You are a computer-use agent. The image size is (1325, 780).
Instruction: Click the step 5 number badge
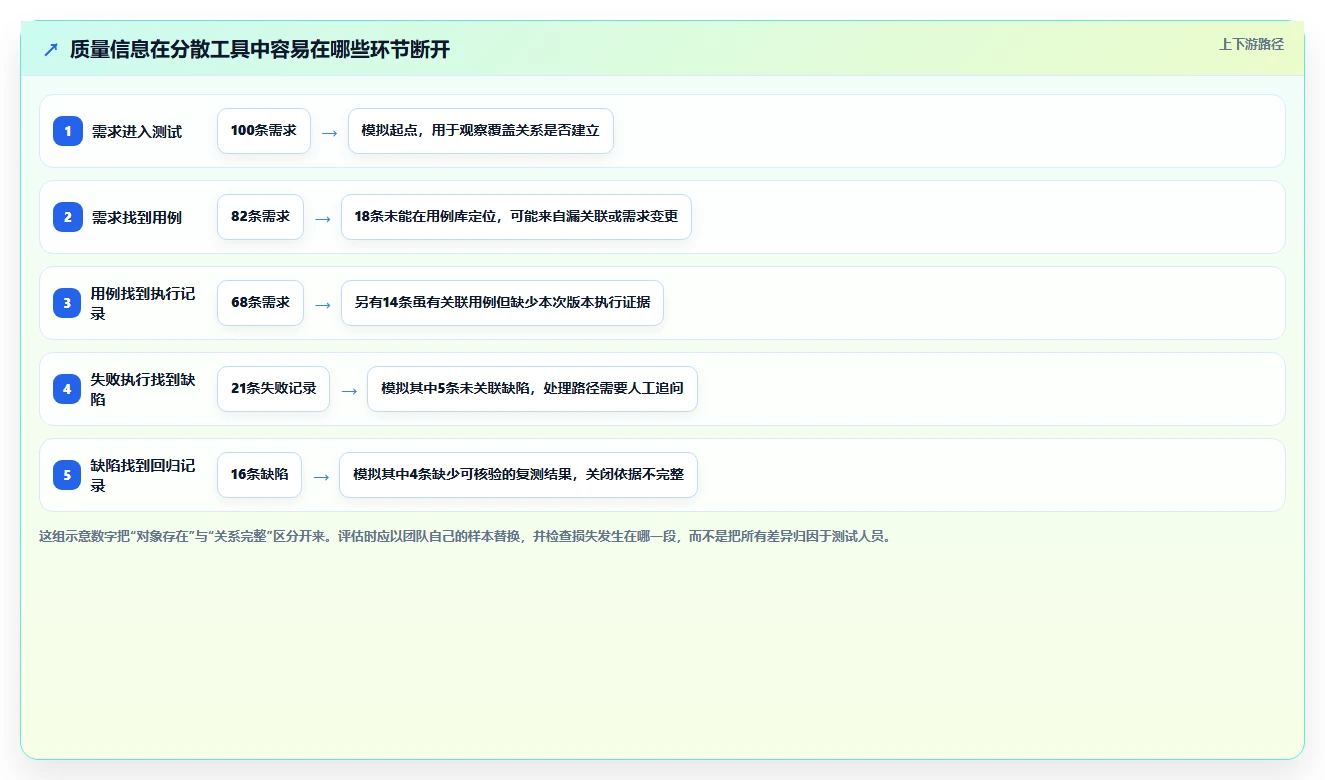[x=68, y=475]
